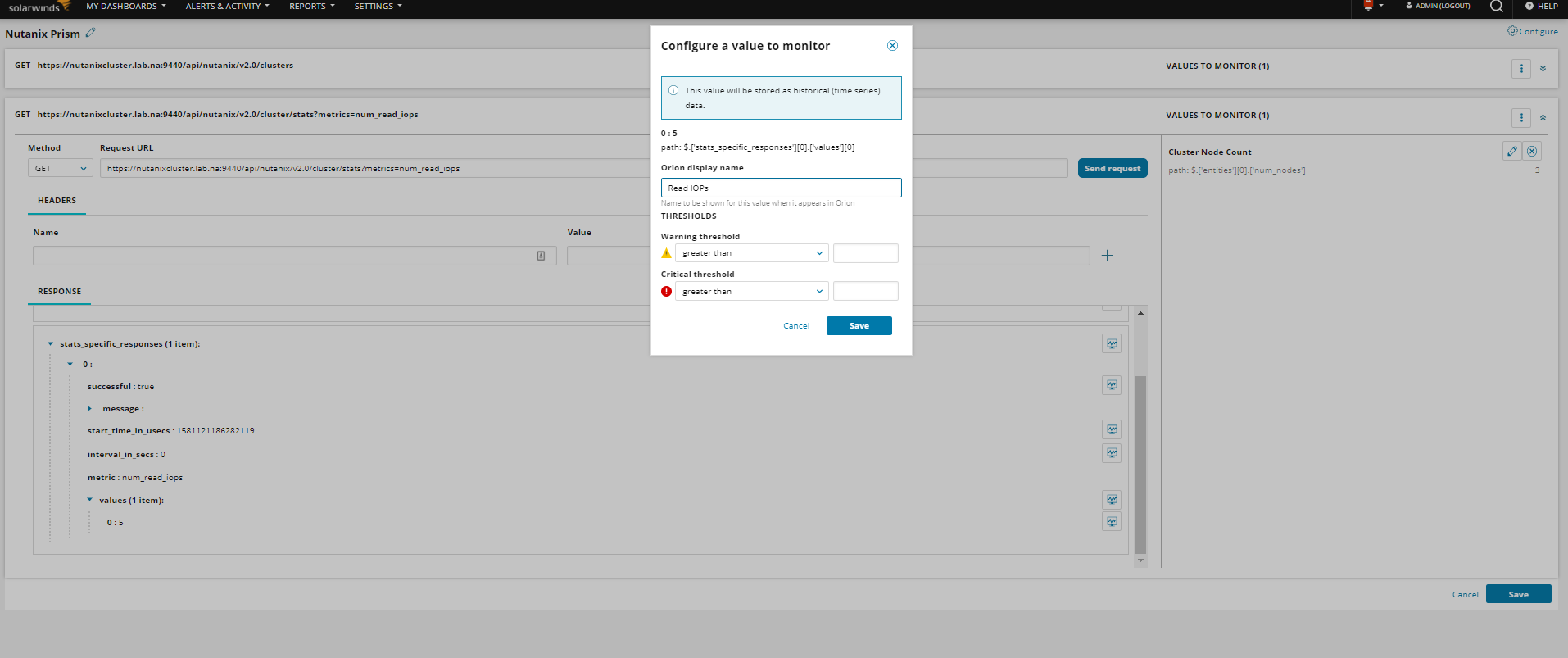Add a header with the plus icon
Screen dimensions: 1568x658
tap(1108, 256)
